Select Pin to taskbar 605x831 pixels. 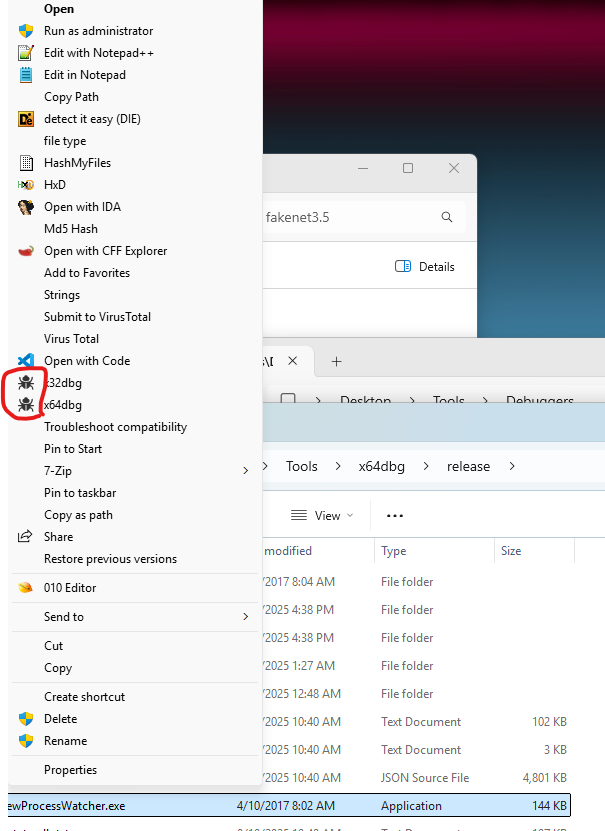[79, 493]
